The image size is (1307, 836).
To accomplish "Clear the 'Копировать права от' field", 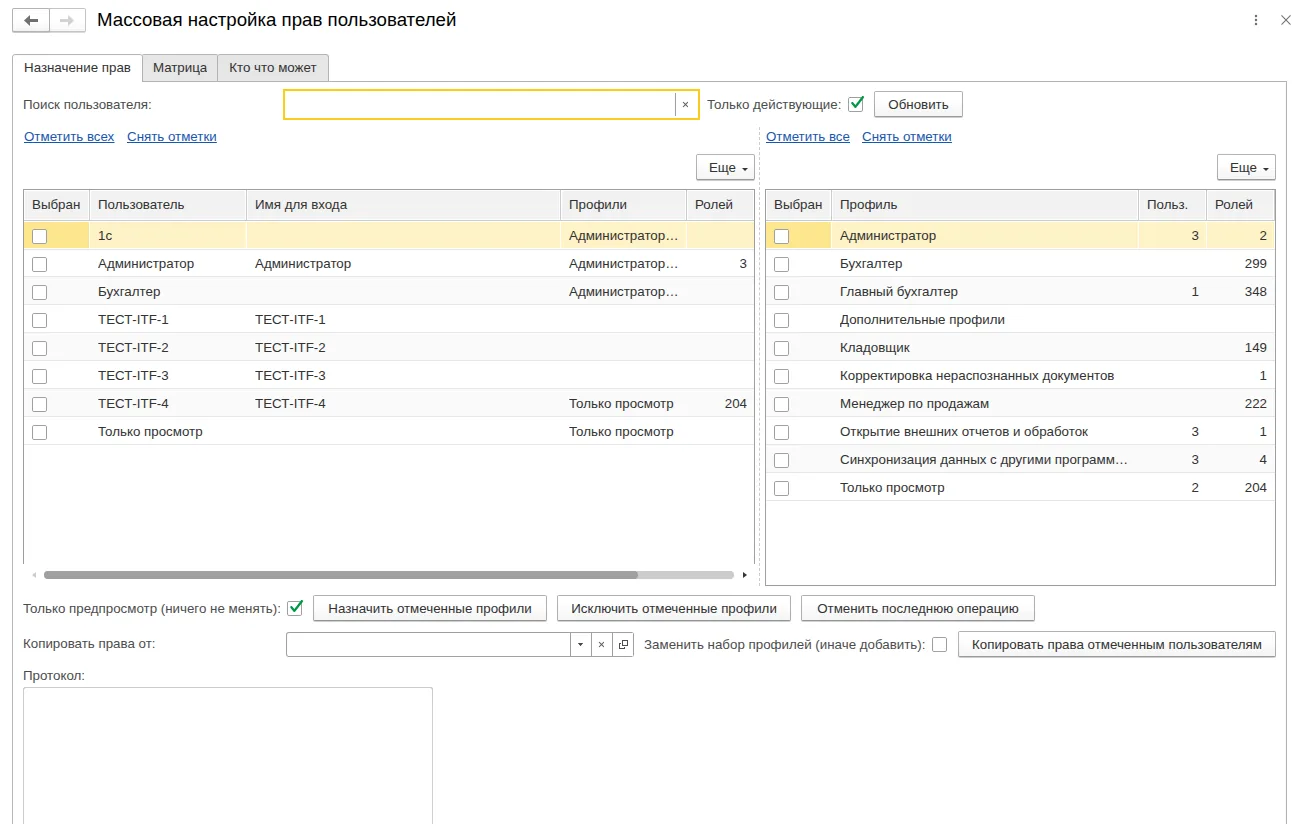I will pos(601,645).
